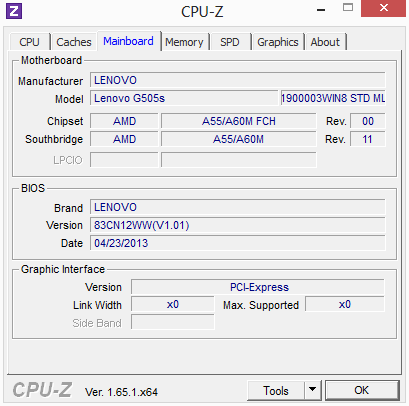Screen dimensions: 409x406
Task: Select the Manufacturer field LENOVO
Action: coord(238,80)
